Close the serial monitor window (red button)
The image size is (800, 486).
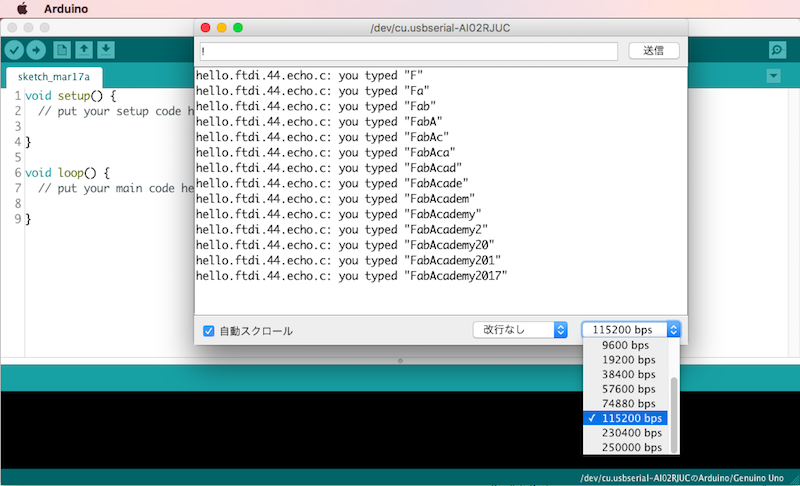[206, 28]
